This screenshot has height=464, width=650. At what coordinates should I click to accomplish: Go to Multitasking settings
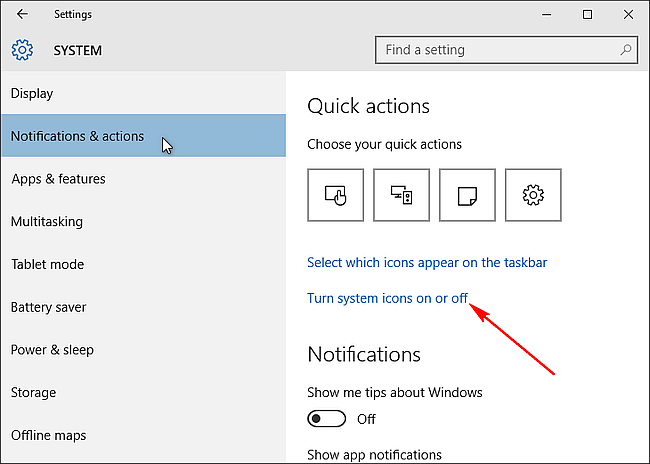143,221
